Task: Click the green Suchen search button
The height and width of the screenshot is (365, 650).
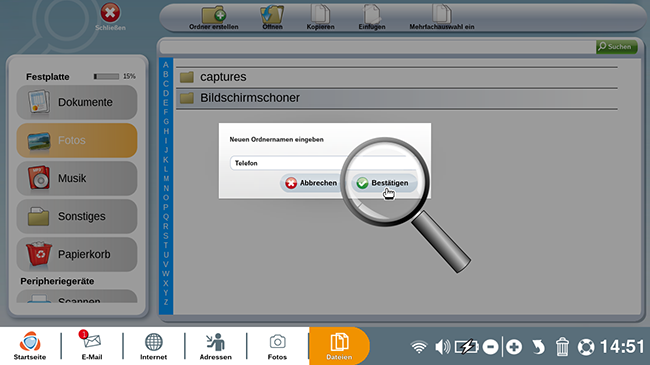Action: click(616, 46)
